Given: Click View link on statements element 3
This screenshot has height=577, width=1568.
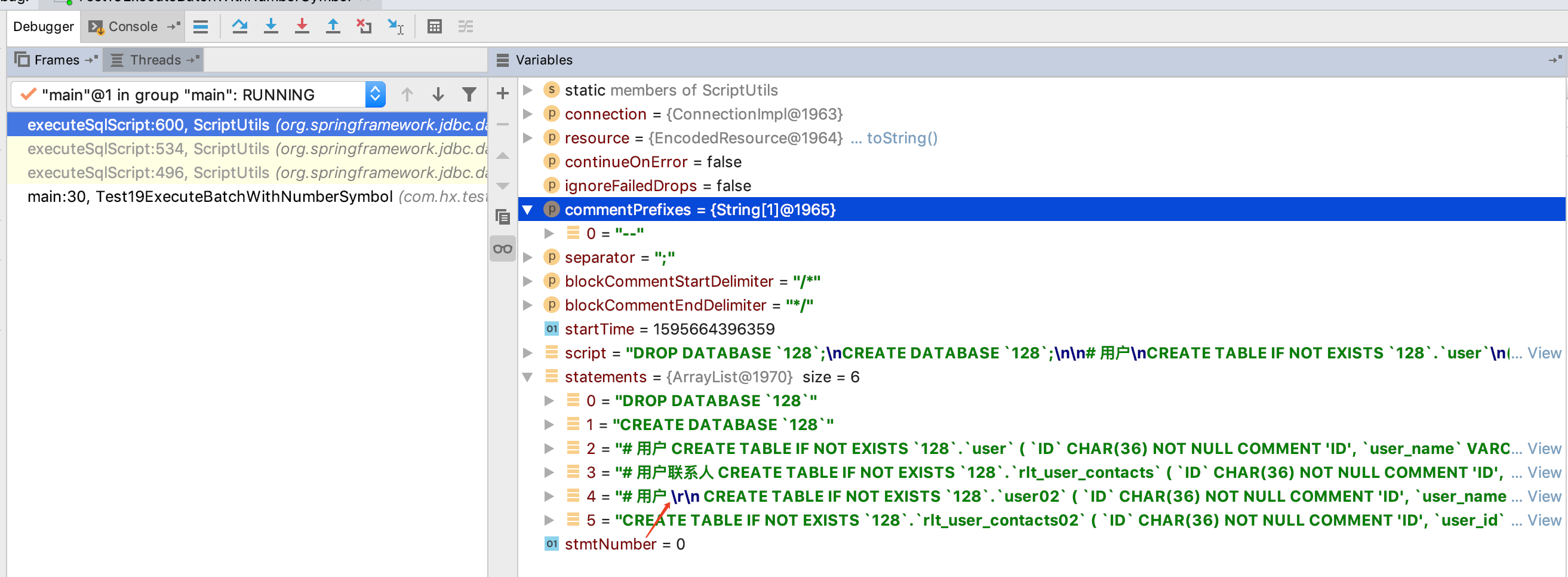Looking at the screenshot, I should [x=1544, y=472].
